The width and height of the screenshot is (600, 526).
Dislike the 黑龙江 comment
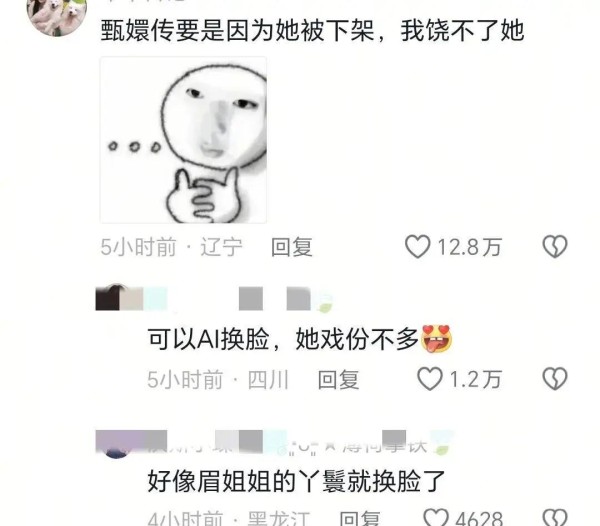(x=555, y=518)
